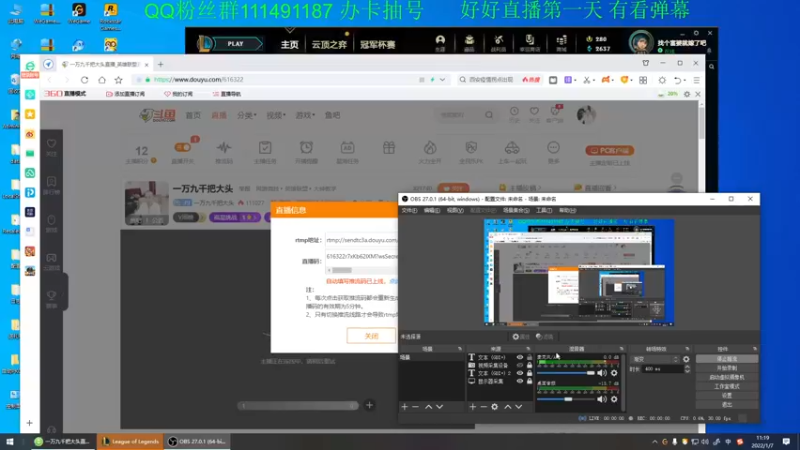
Task: Toggle visibility of 文本 (GDI+) source
Action: click(520, 357)
